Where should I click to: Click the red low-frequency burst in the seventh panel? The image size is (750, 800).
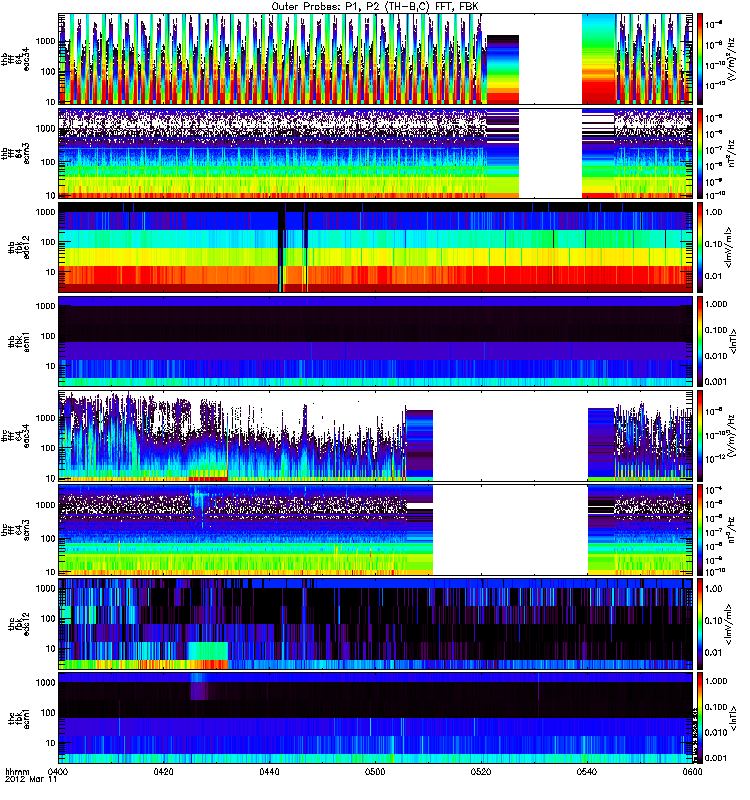pos(150,662)
